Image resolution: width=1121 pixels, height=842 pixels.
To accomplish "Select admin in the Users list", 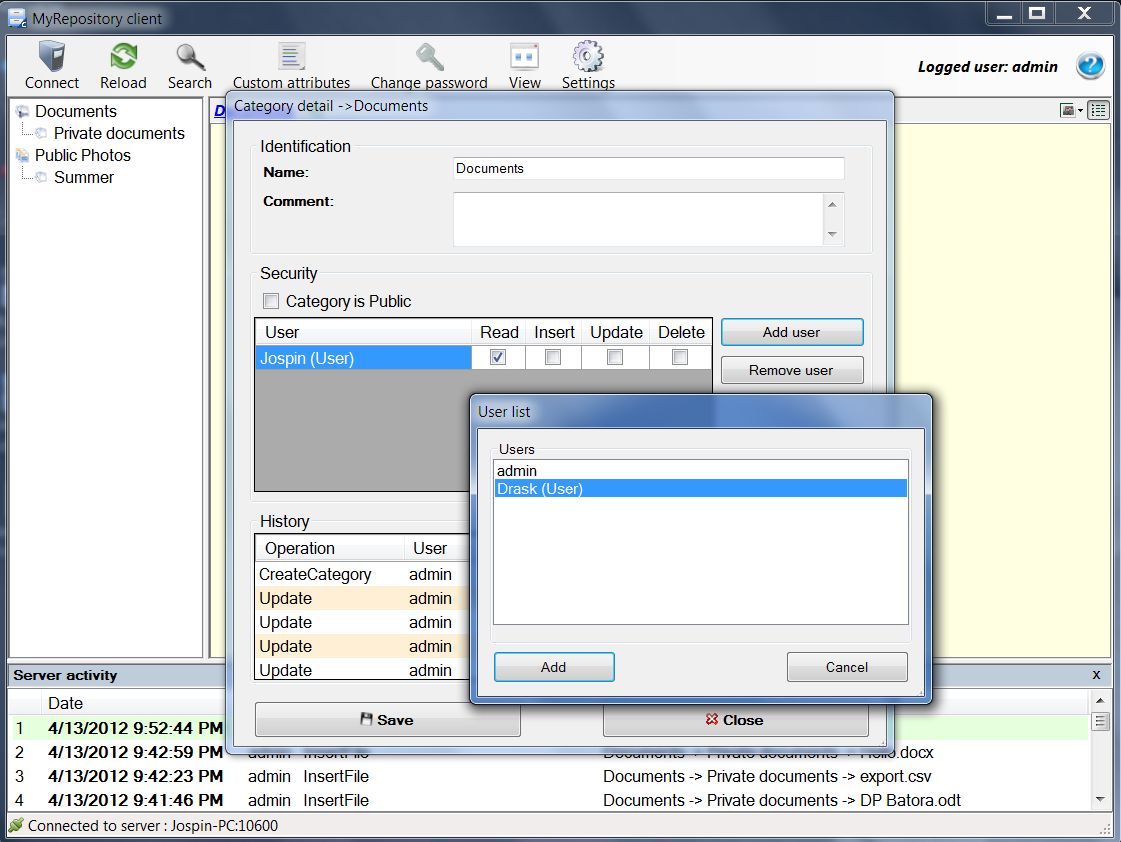I will (x=700, y=470).
